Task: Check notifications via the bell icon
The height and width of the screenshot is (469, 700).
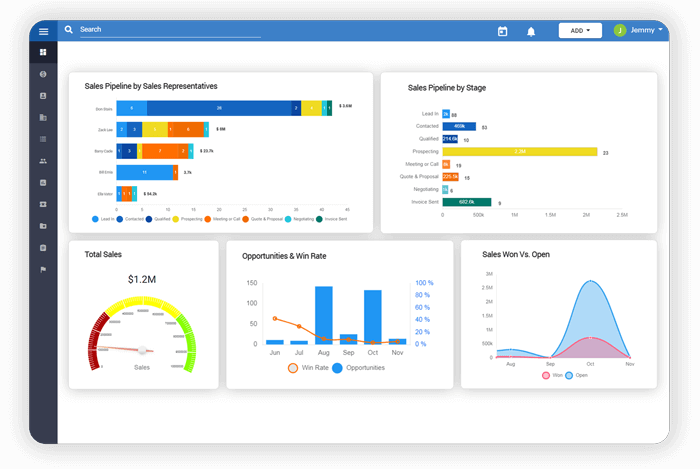Action: coord(531,31)
